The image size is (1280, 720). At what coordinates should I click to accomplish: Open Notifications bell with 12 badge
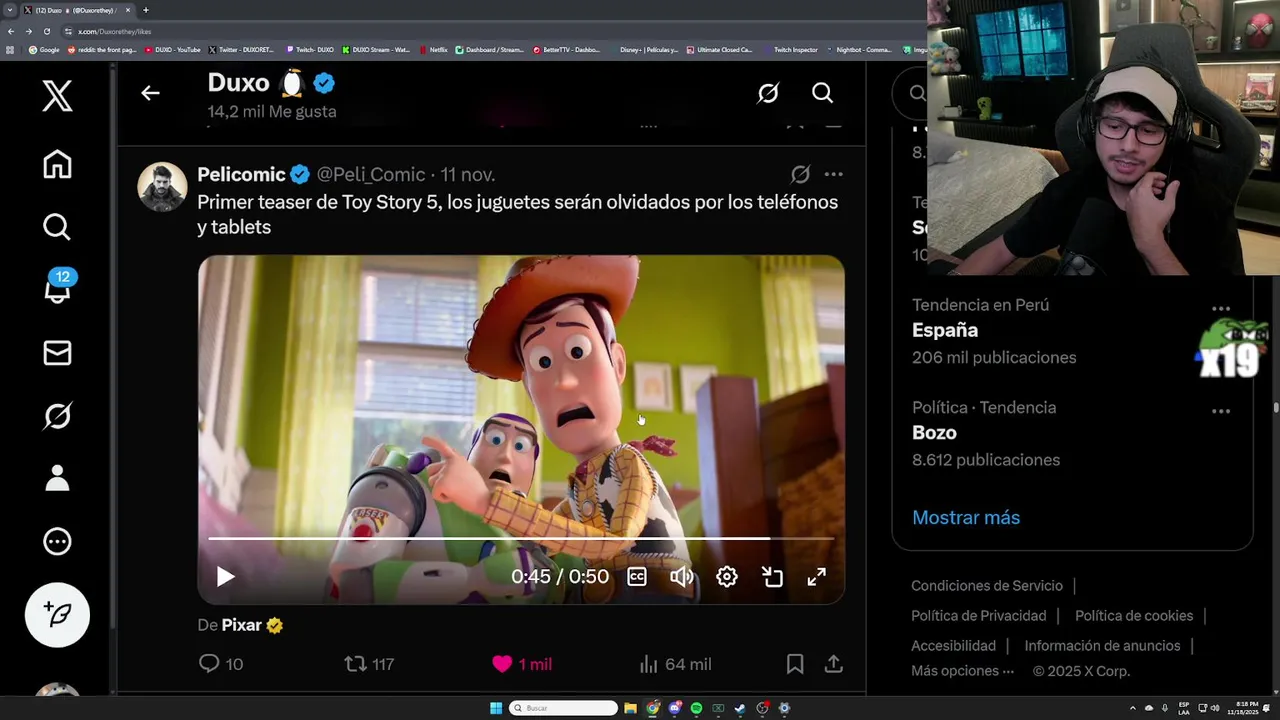coord(58,287)
